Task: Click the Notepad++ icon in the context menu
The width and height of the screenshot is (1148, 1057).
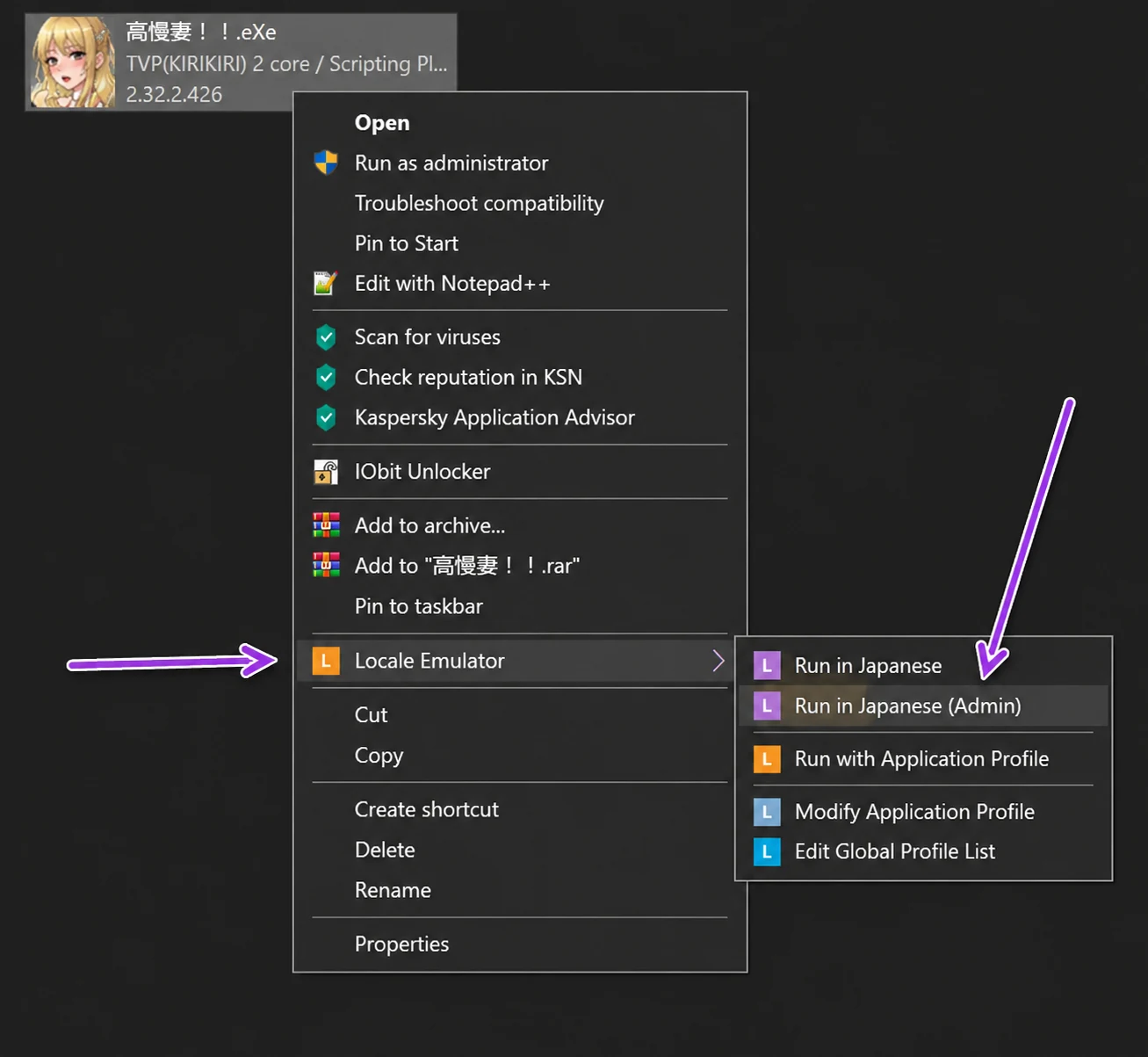Action: click(326, 283)
